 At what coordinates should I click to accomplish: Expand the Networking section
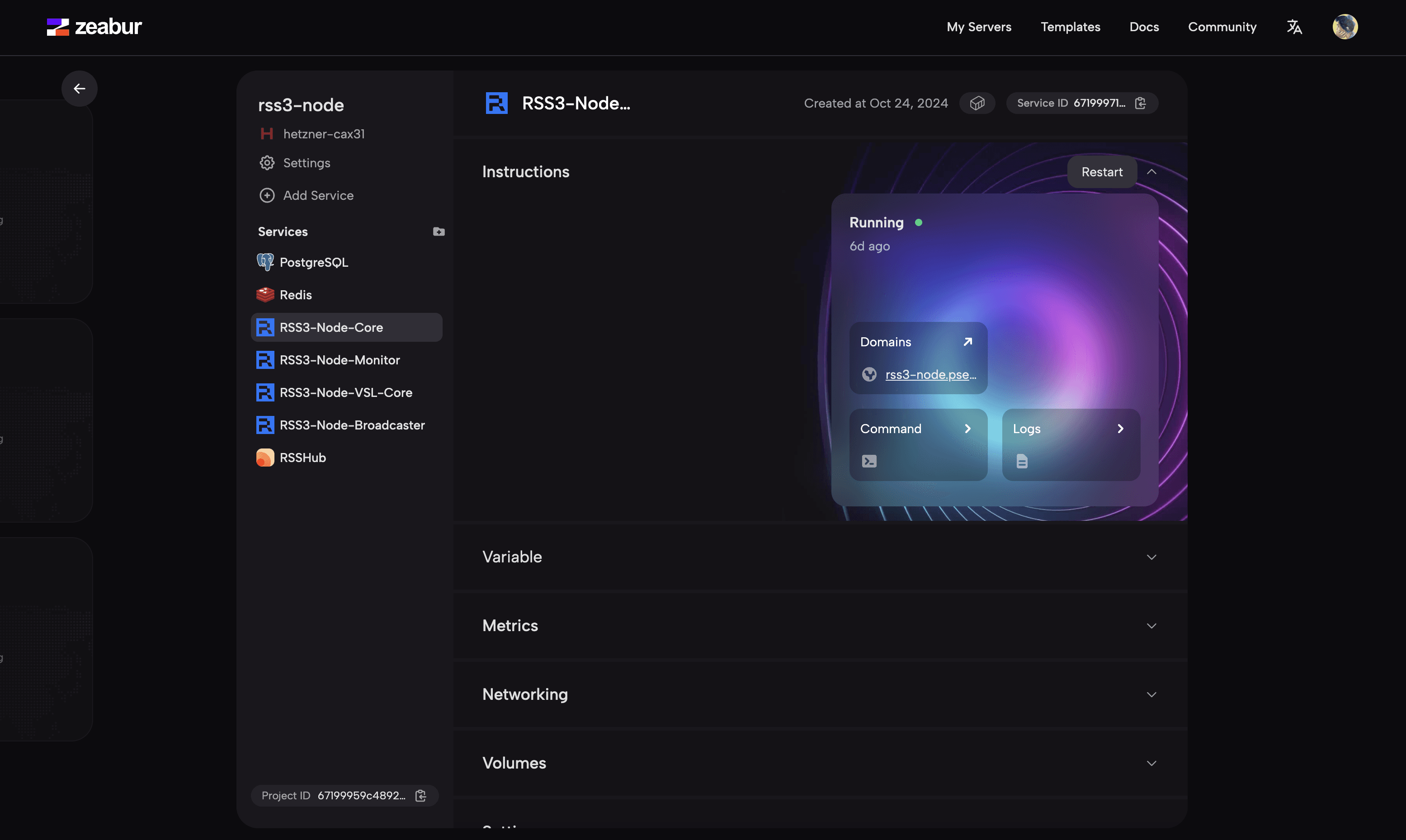coord(1151,694)
